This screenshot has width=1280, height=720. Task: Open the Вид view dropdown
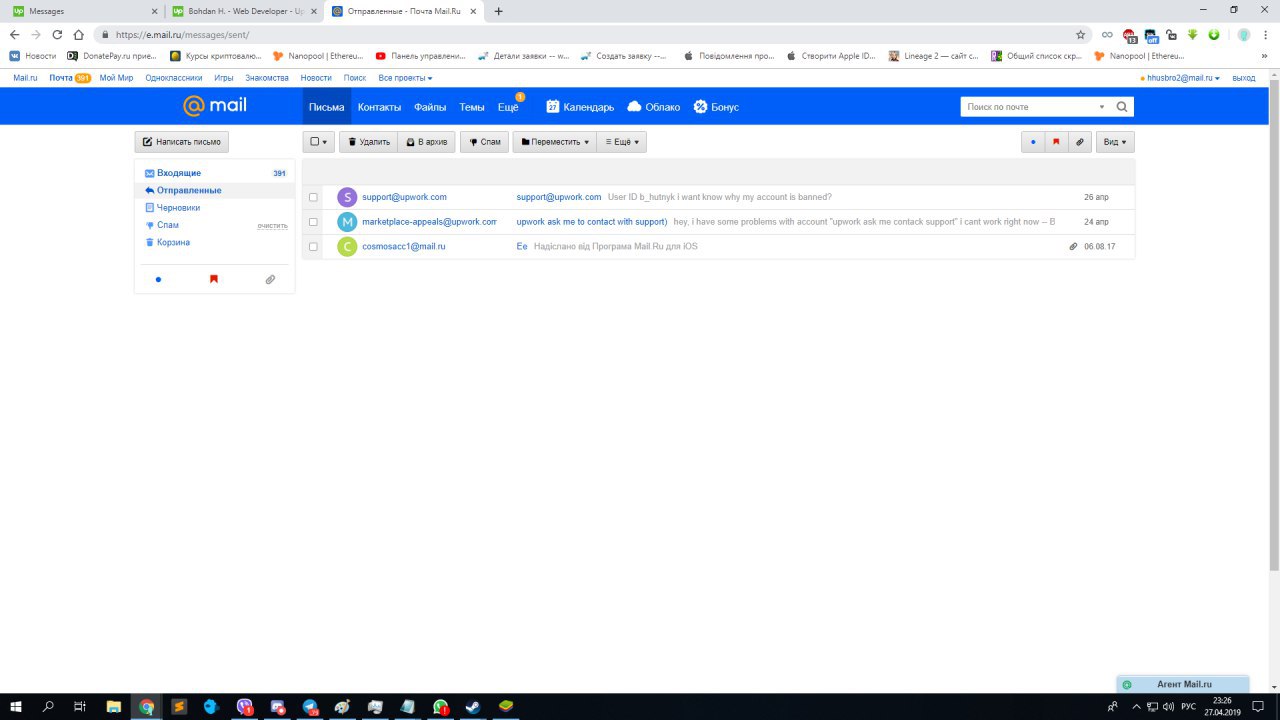tap(1115, 142)
